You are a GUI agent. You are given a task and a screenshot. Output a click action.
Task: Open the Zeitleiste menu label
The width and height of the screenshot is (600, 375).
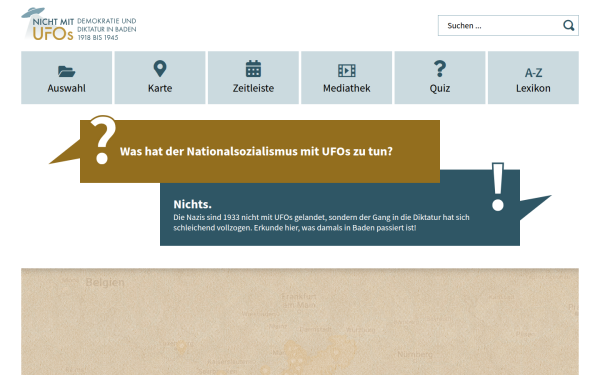tap(253, 88)
